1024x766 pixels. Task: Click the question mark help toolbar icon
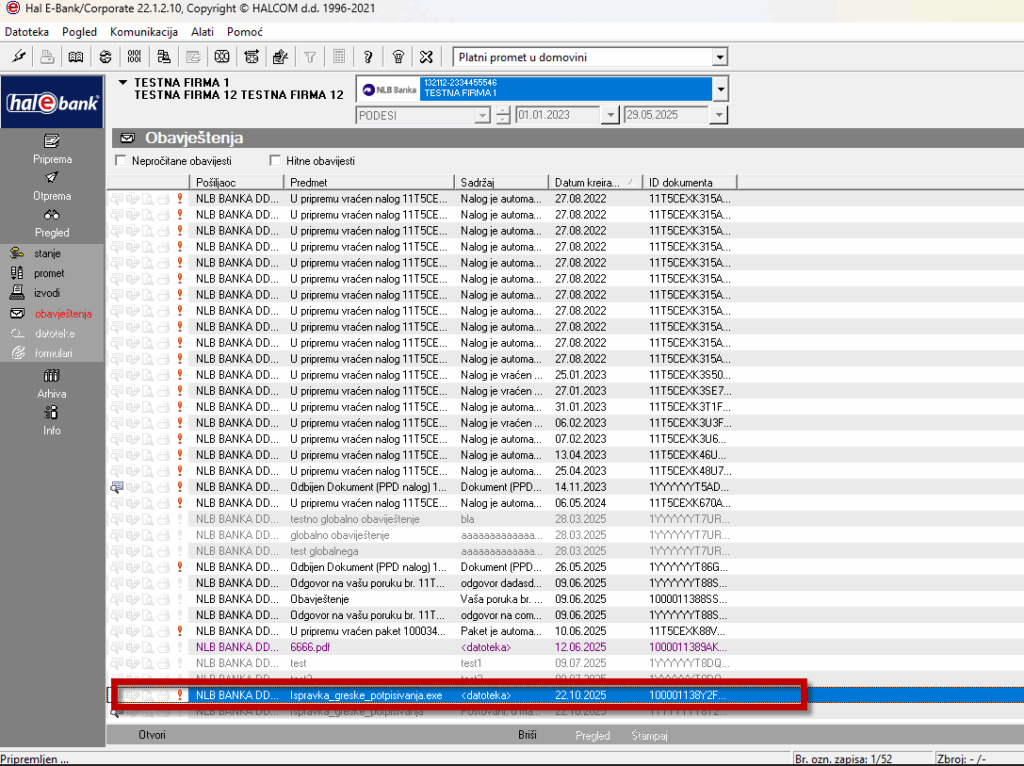pyautogui.click(x=368, y=57)
